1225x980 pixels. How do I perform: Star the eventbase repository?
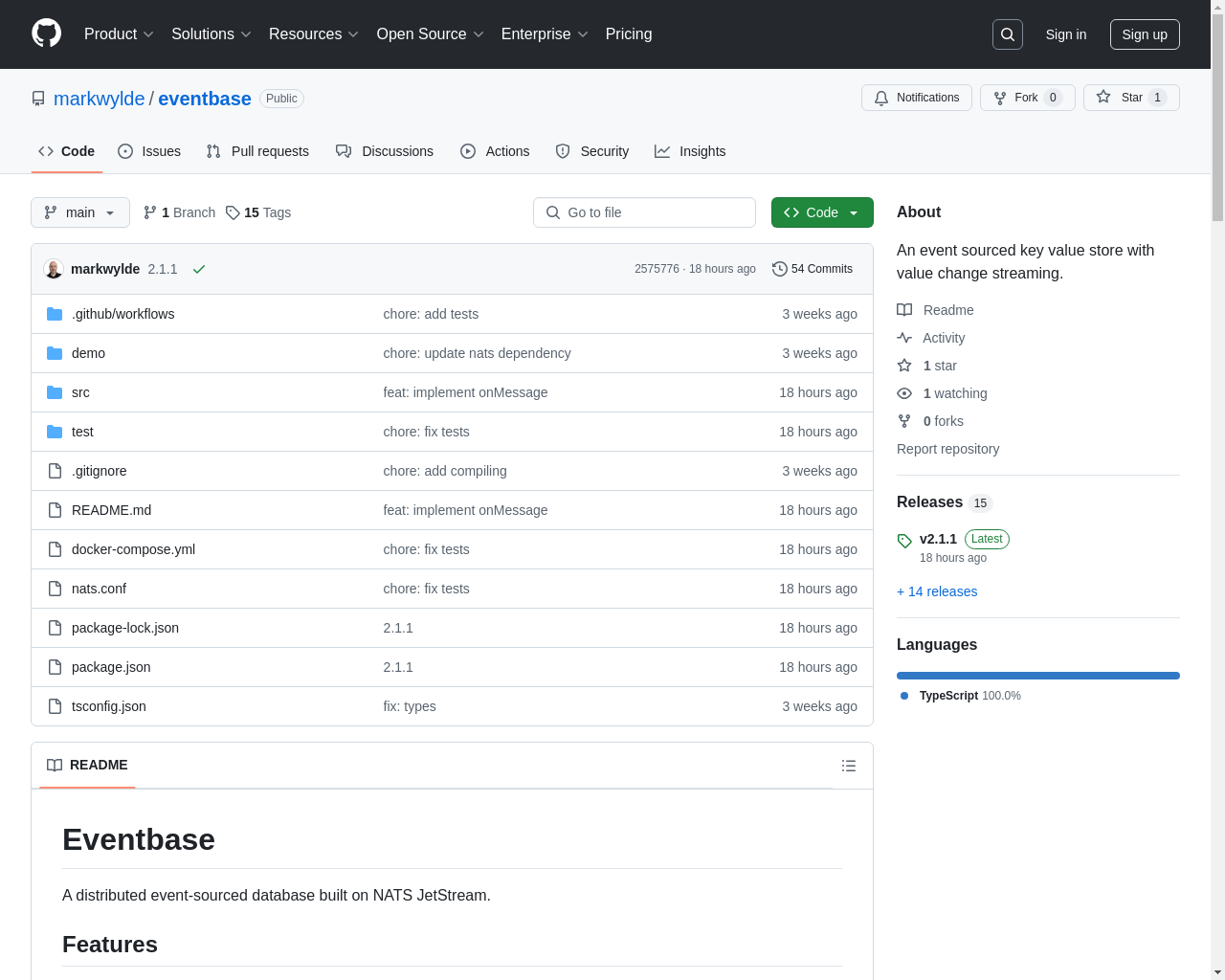point(1131,98)
